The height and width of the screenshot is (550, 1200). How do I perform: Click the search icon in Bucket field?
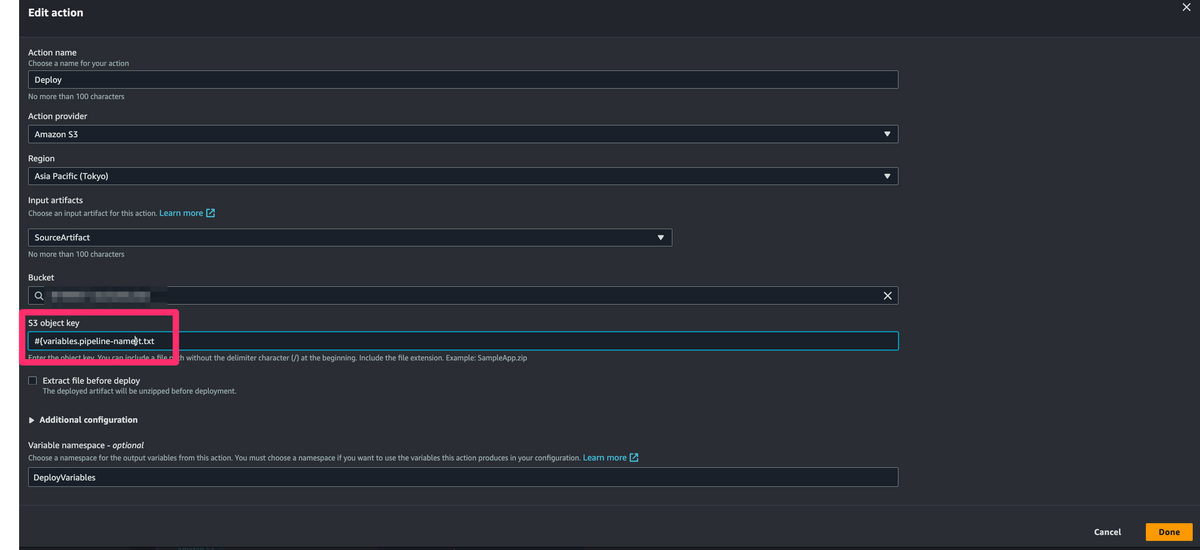39,296
